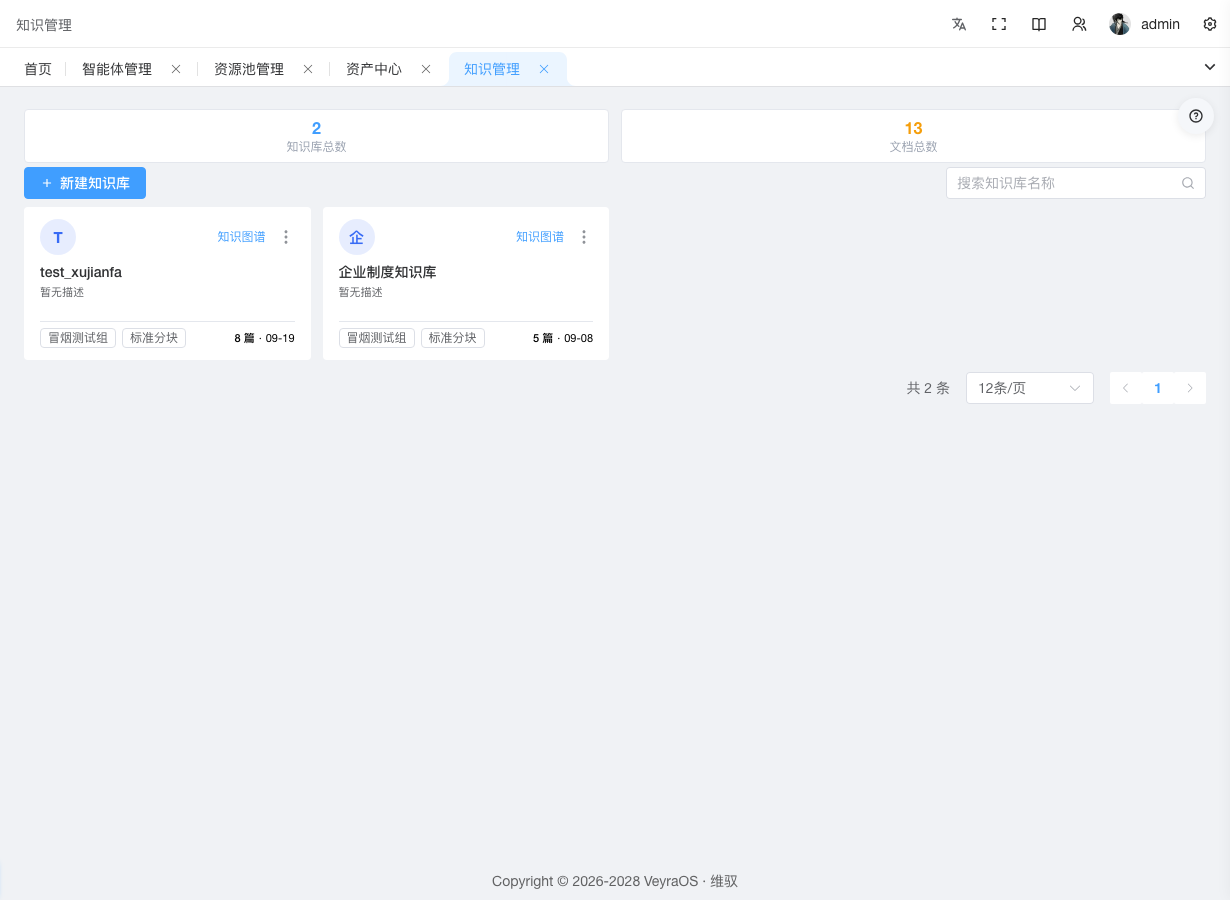Click the 8 篇 · 09-19 text
This screenshot has width=1230, height=900.
264,338
